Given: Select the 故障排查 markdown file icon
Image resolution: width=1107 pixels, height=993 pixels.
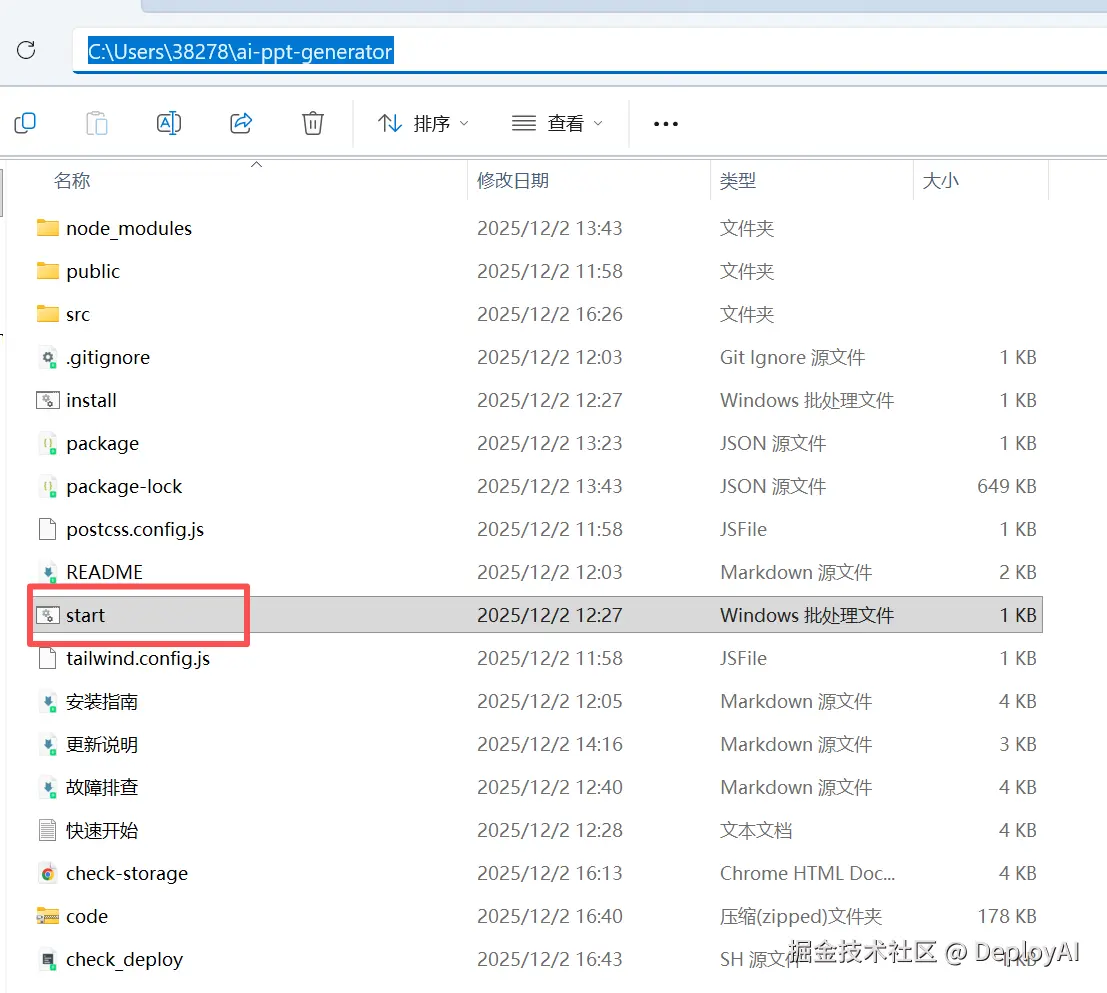Looking at the screenshot, I should tap(47, 788).
